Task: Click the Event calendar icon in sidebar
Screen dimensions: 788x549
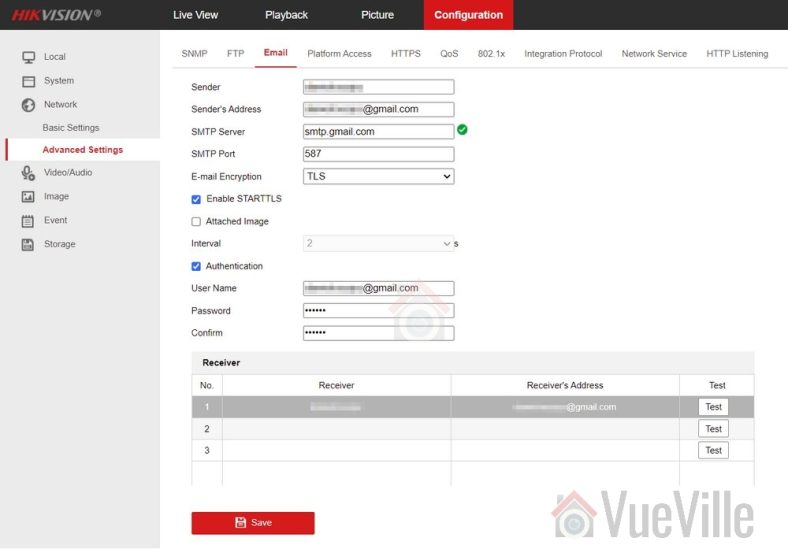Action: point(28,221)
